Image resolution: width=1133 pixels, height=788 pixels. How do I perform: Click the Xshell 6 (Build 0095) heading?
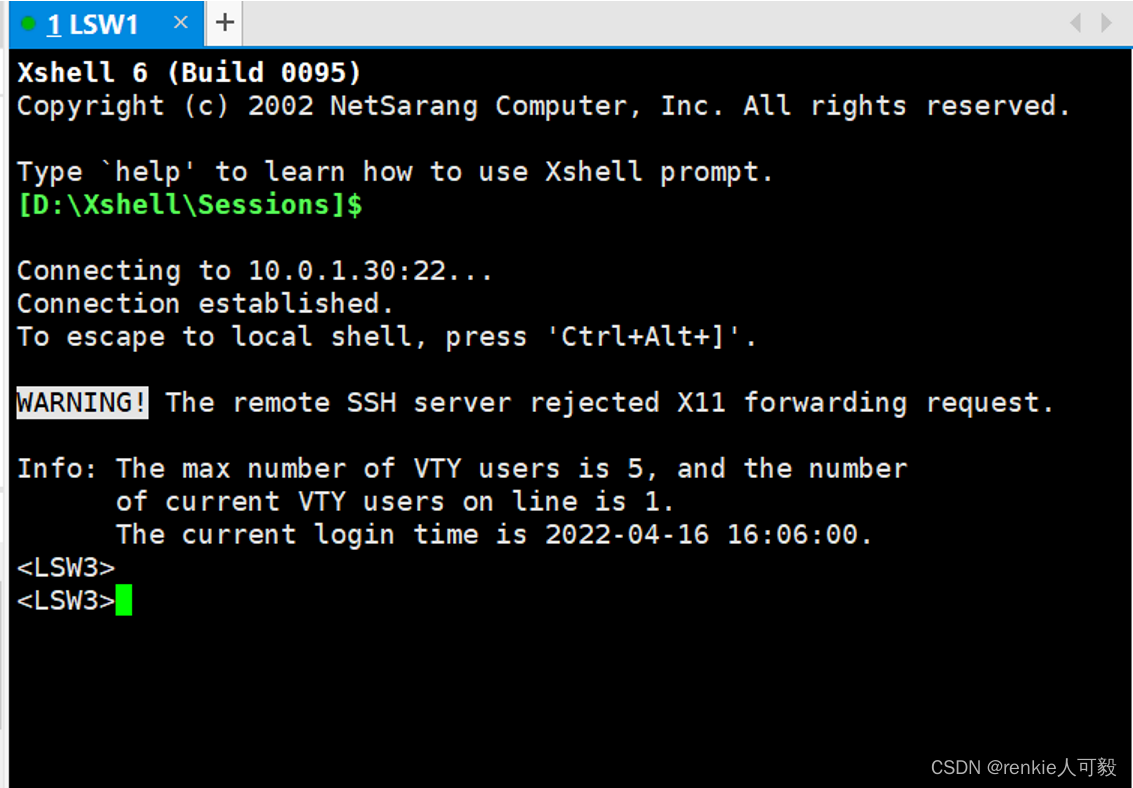pyautogui.click(x=189, y=73)
